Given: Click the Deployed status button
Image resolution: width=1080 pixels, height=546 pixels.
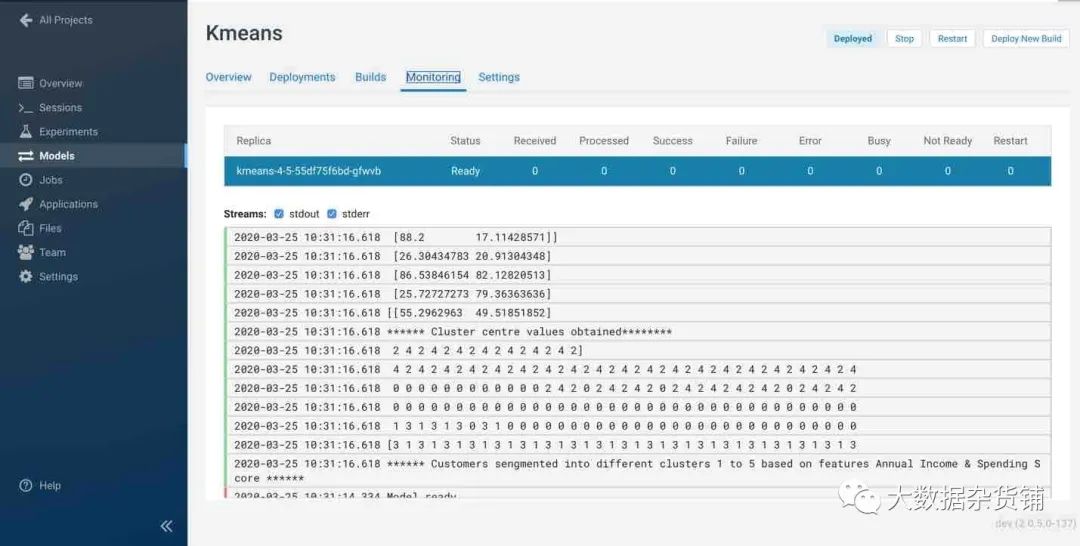Looking at the screenshot, I should coord(853,39).
